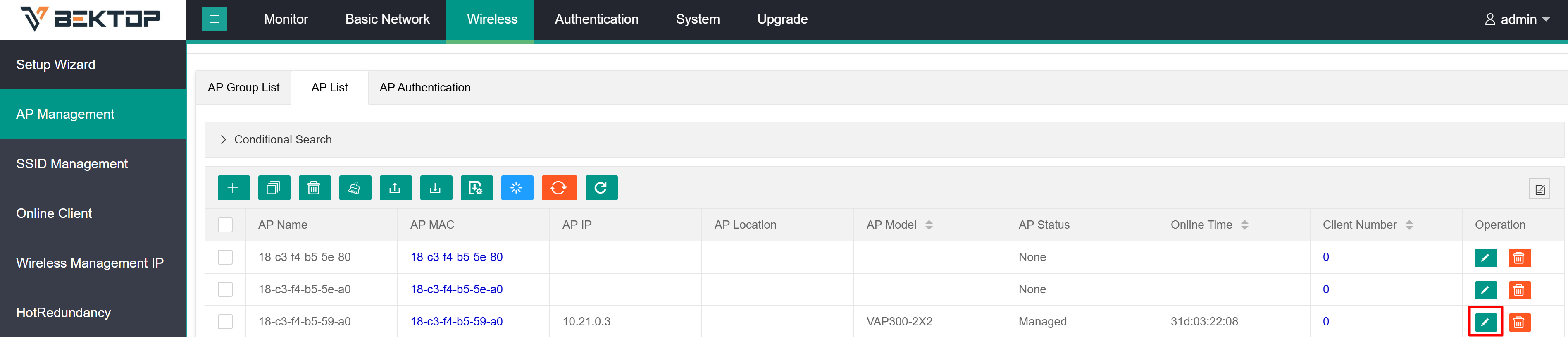Viewport: 1568px width, 337px height.
Task: Click the download arrow toolbar icon
Action: pos(436,188)
